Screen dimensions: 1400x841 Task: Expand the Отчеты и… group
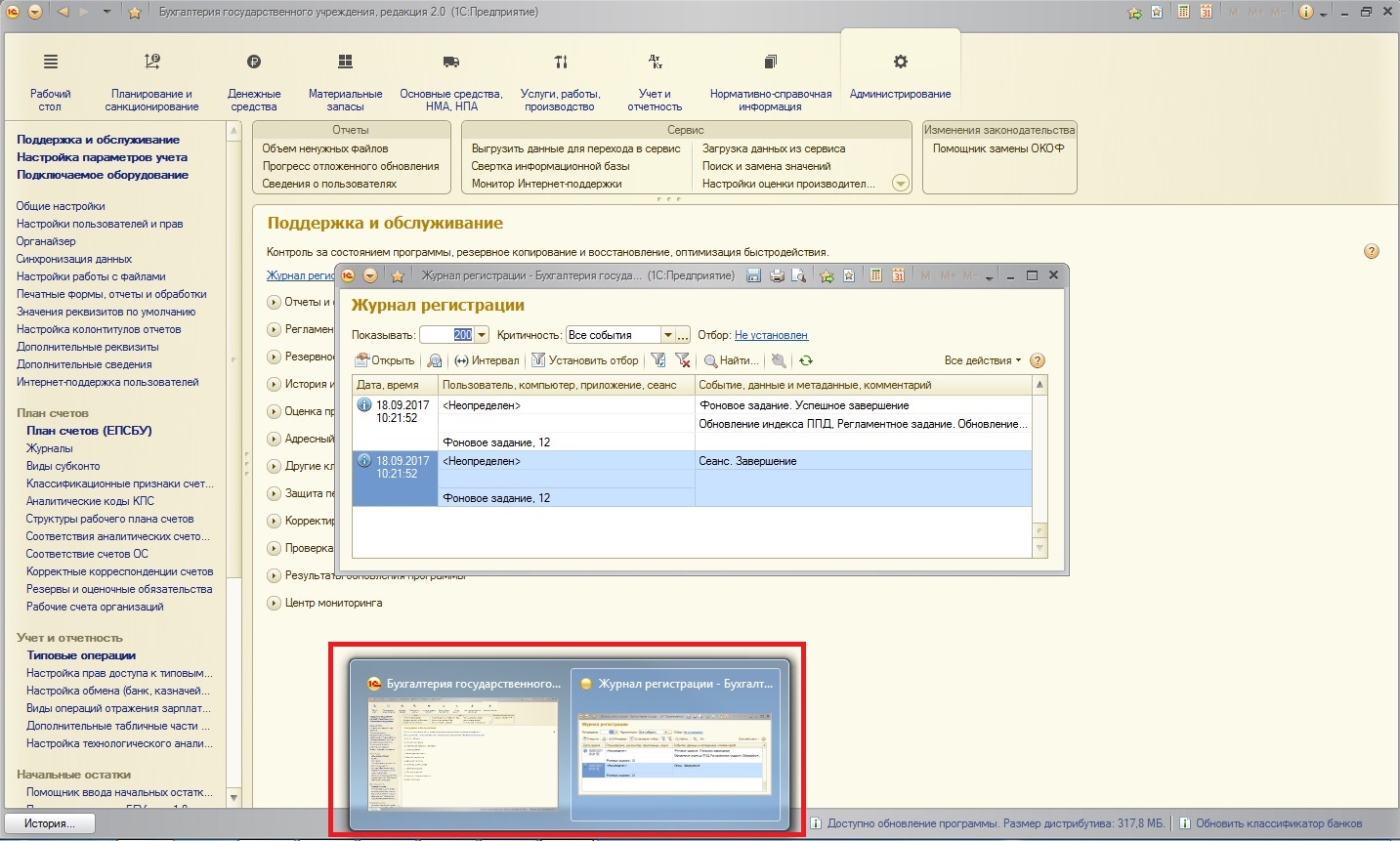[275, 302]
